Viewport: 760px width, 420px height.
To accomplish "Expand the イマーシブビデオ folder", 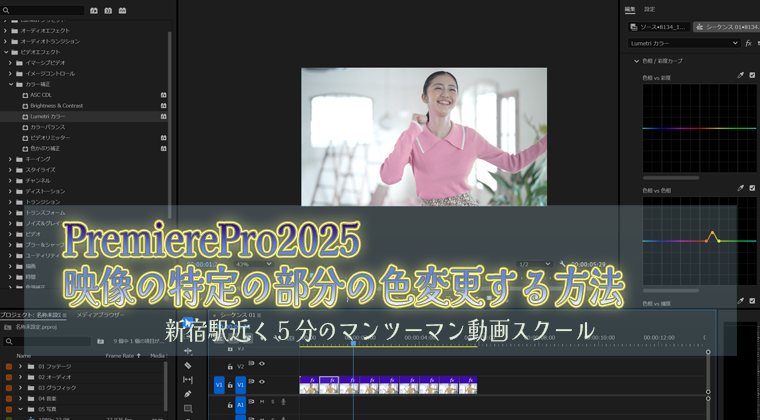I will point(10,62).
